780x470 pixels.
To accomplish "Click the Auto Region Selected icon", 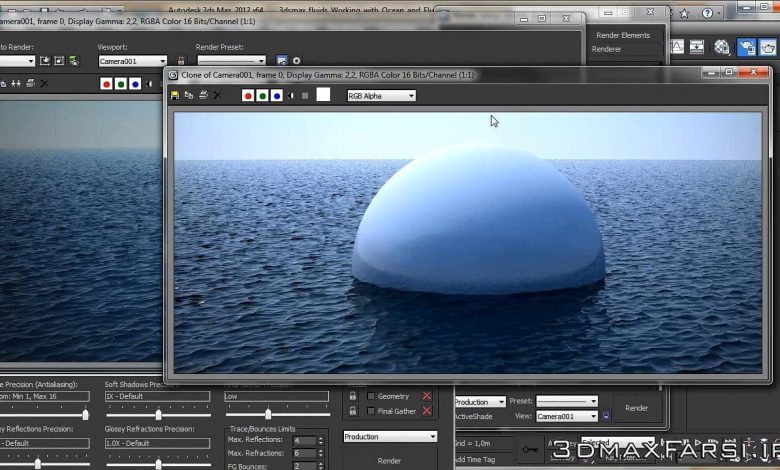I will [59, 61].
